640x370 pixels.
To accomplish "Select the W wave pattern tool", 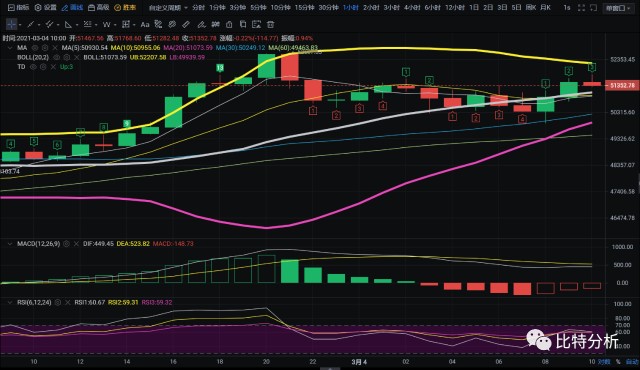I will (107, 25).
